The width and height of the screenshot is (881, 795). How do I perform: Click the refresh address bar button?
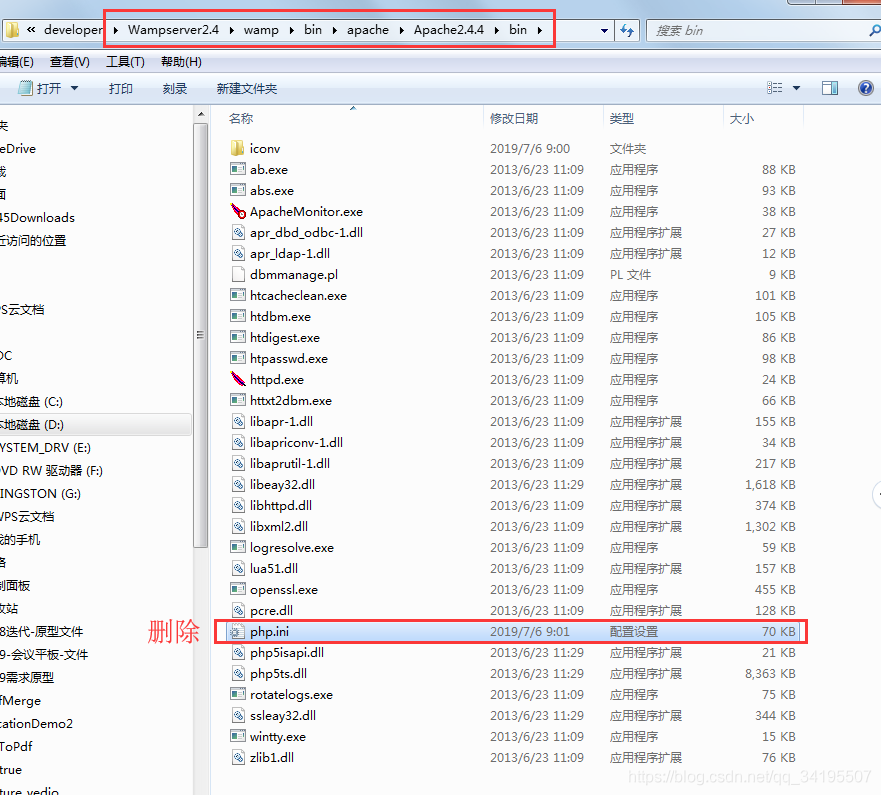point(627,30)
